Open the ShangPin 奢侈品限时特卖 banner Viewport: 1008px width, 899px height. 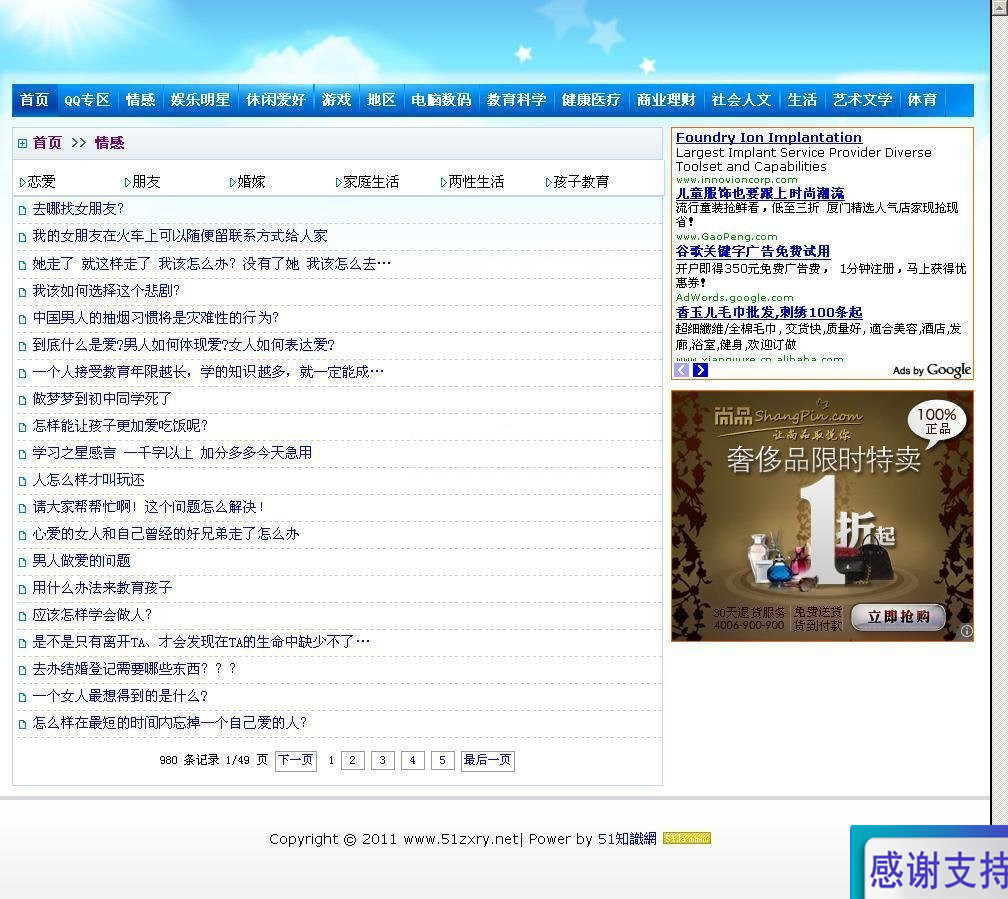coord(822,516)
